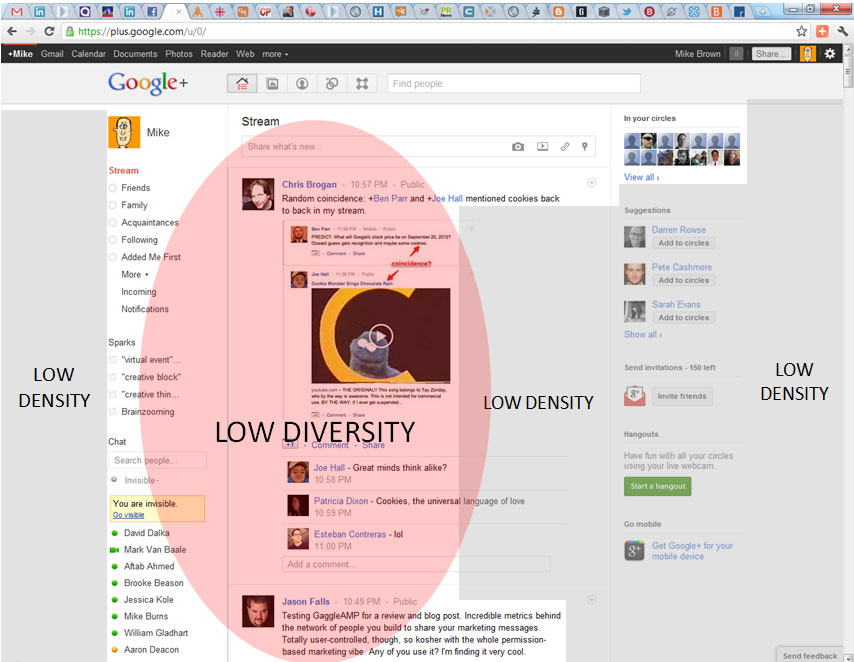Open the Home stream icon
Image resolution: width=854 pixels, height=662 pixels.
tap(242, 83)
